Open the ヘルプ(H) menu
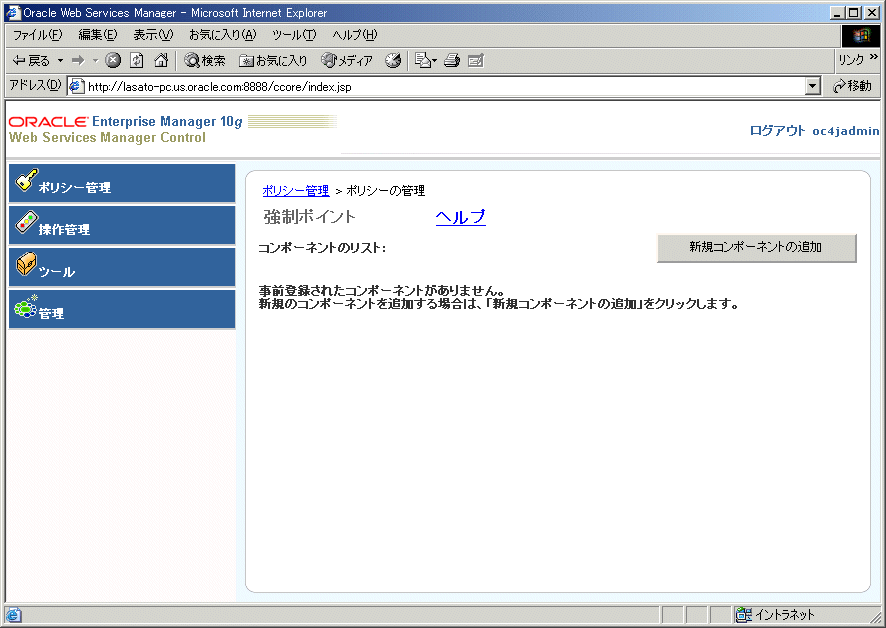The width and height of the screenshot is (886, 628). 354,35
